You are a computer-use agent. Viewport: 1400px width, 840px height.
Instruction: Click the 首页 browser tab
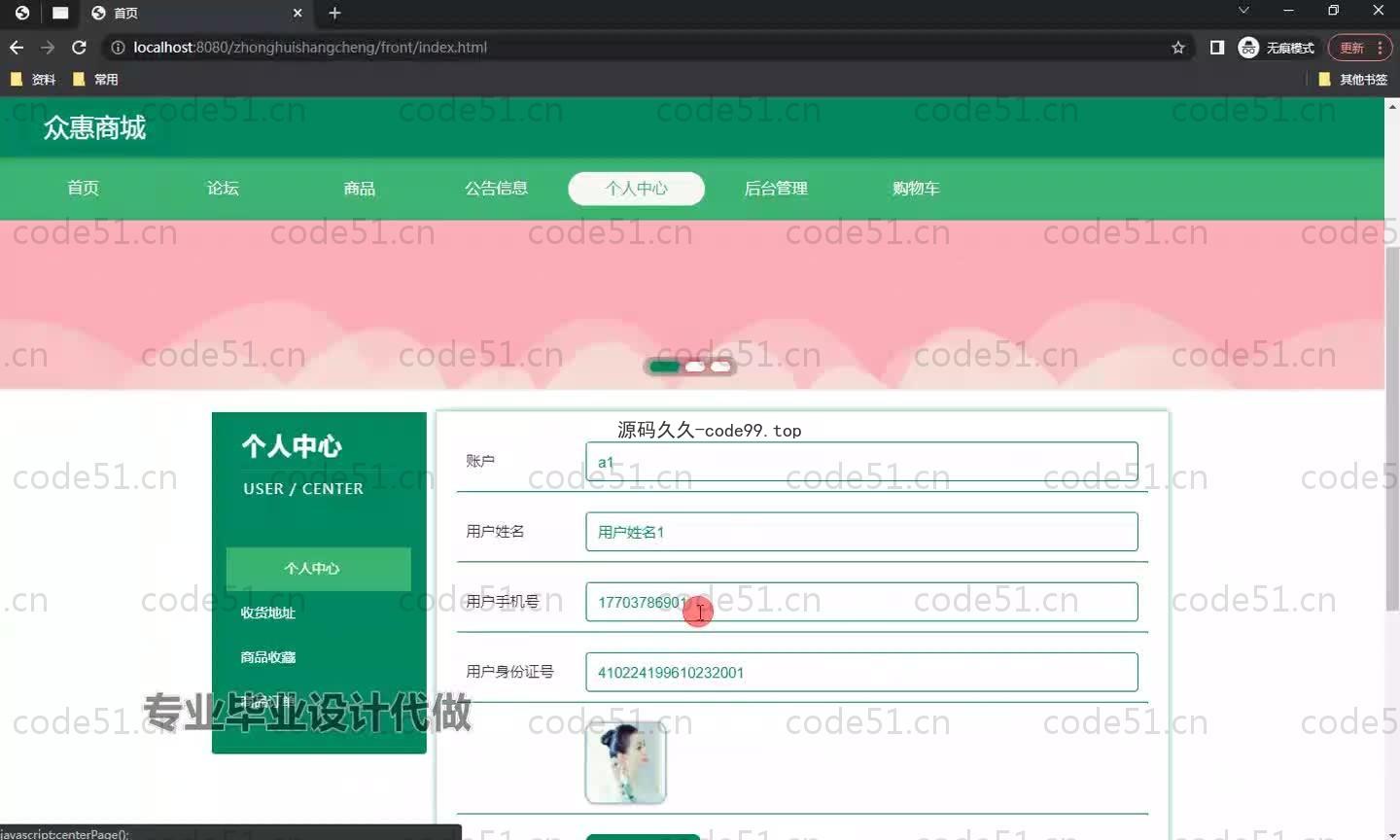tap(197, 13)
